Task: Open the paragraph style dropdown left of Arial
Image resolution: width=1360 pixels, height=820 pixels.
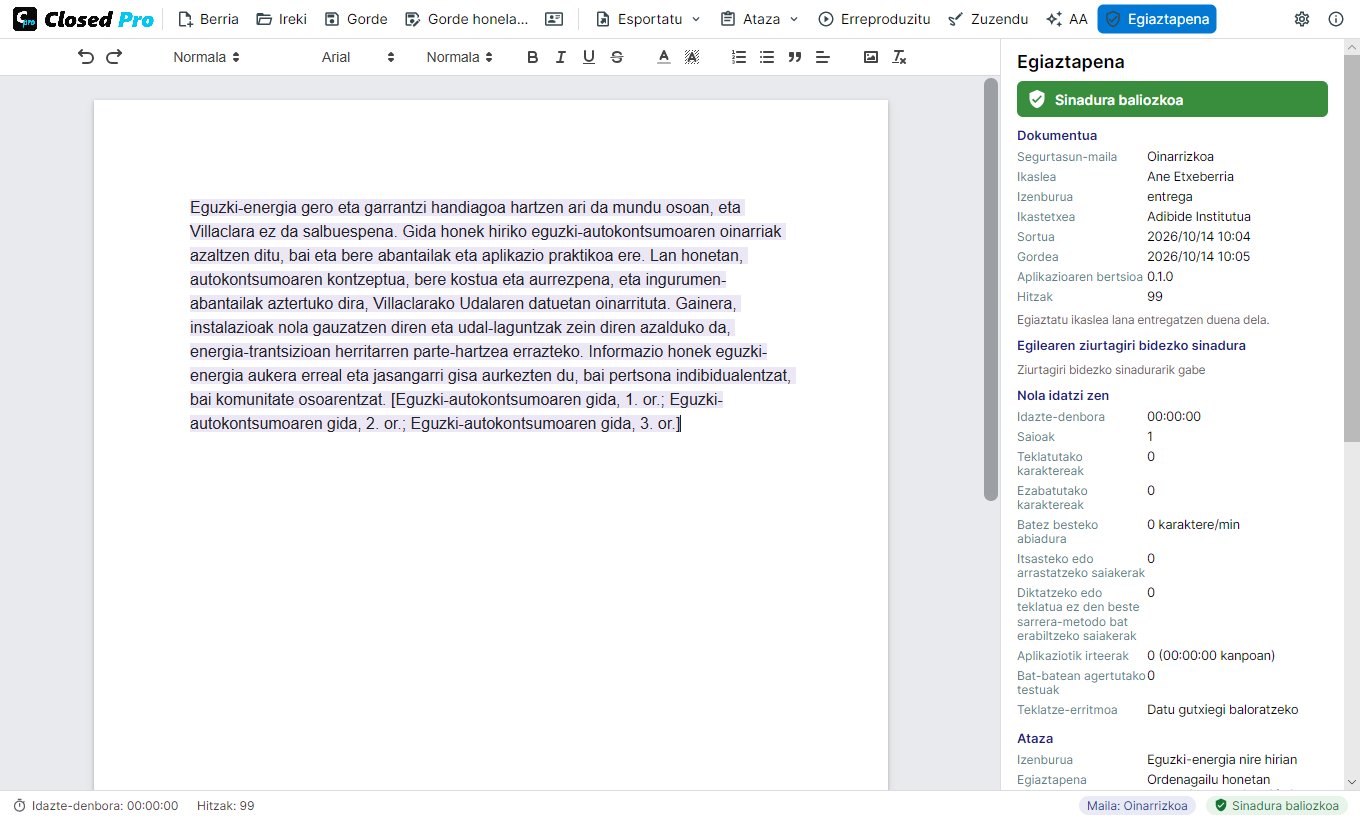Action: coord(206,57)
